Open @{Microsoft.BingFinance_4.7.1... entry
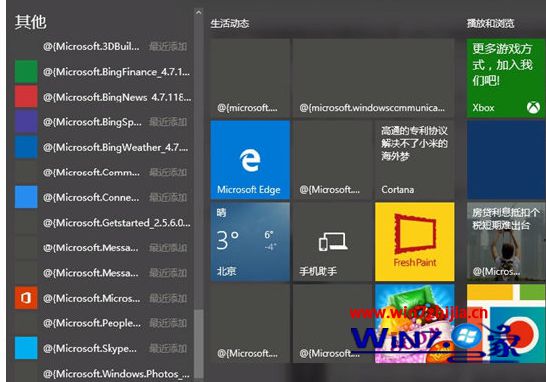Viewport: 546px width, 382px height. 103,72
